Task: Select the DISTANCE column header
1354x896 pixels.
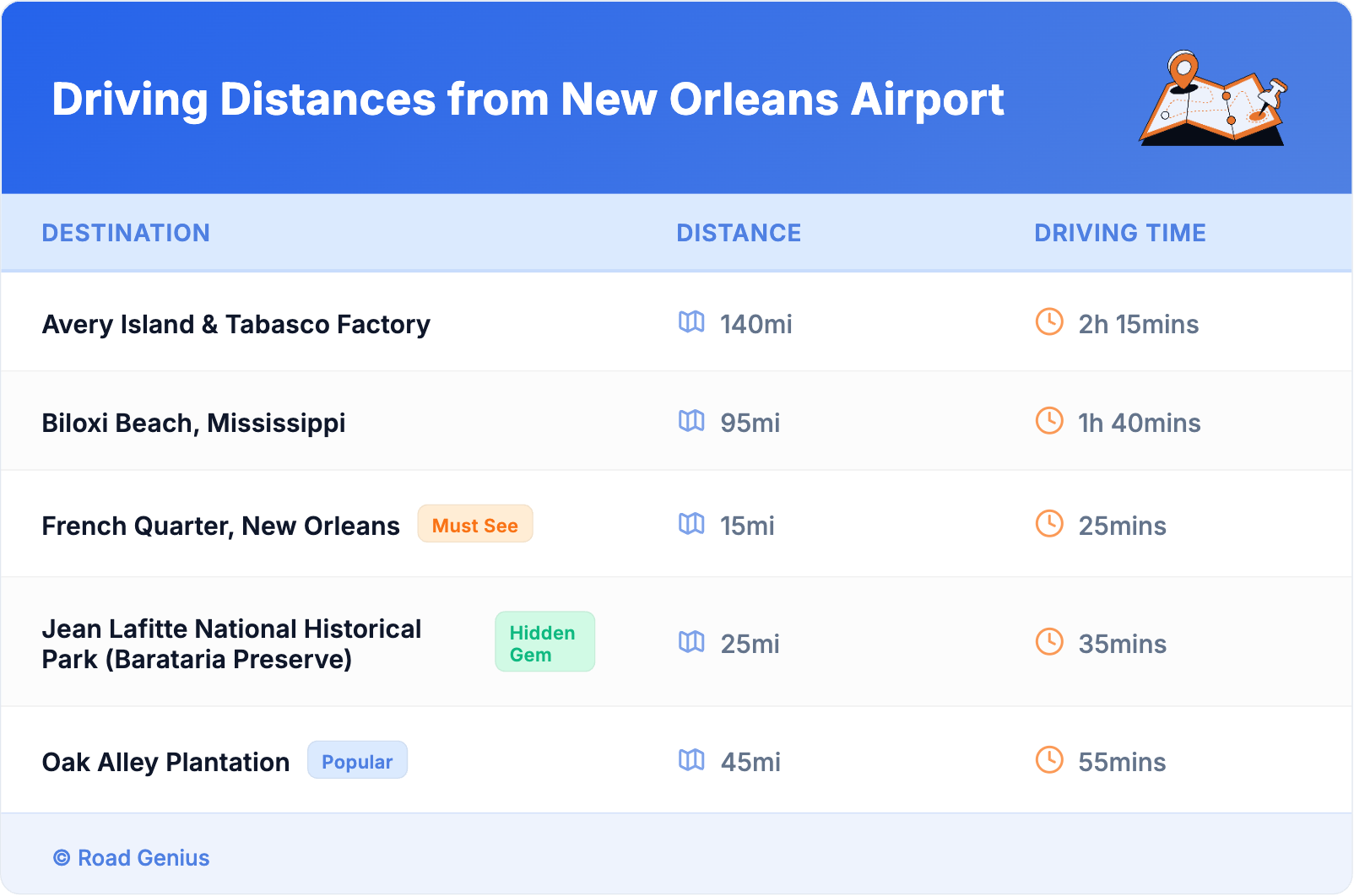Action: click(739, 233)
